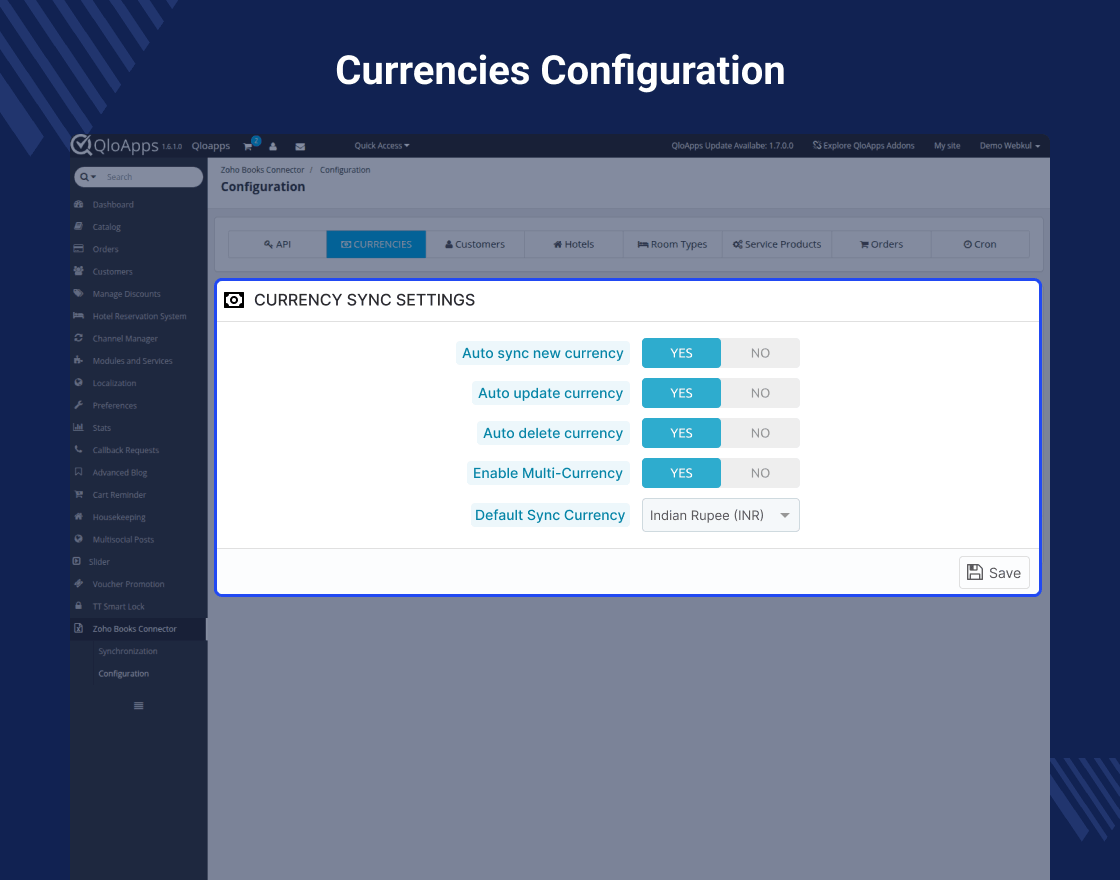Viewport: 1120px width, 880px height.
Task: Click the Preferences wrench icon
Action: [x=79, y=405]
